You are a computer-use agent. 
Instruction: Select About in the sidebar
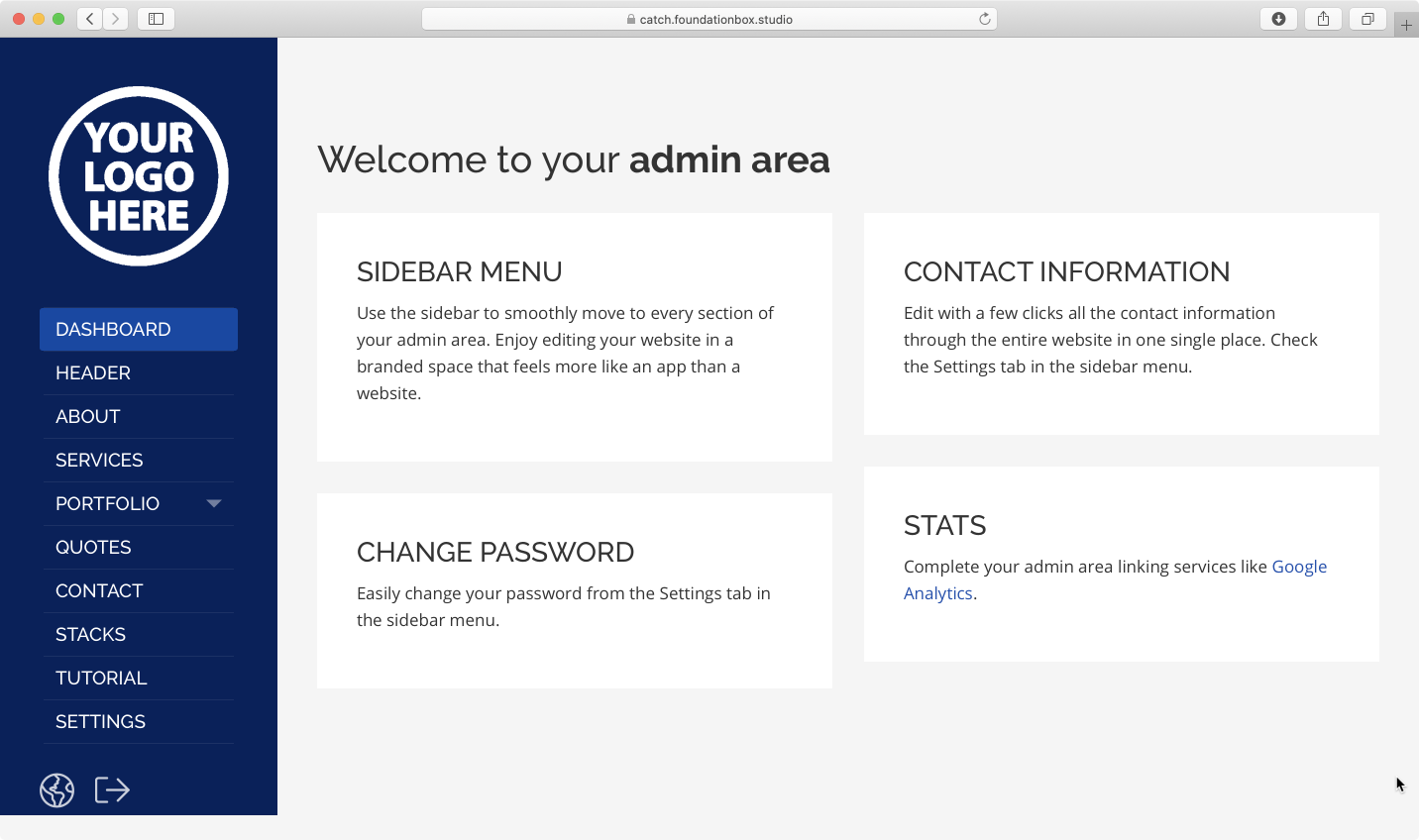(x=88, y=416)
